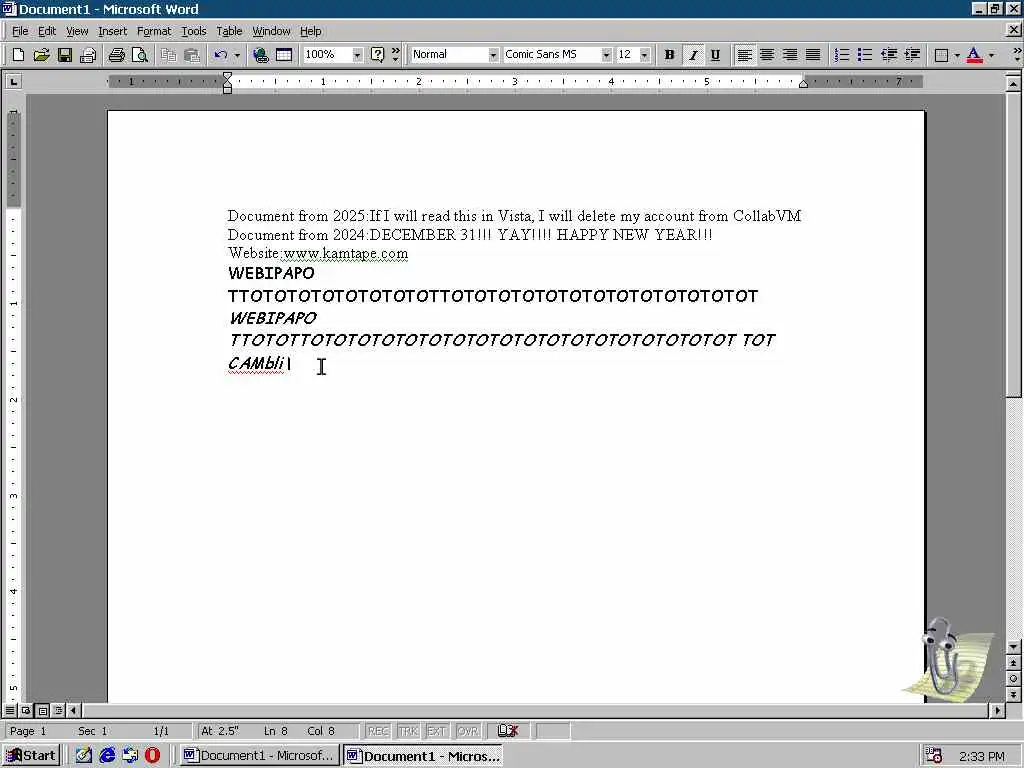
Task: Switch to Web Layout view icon
Action: [x=26, y=710]
